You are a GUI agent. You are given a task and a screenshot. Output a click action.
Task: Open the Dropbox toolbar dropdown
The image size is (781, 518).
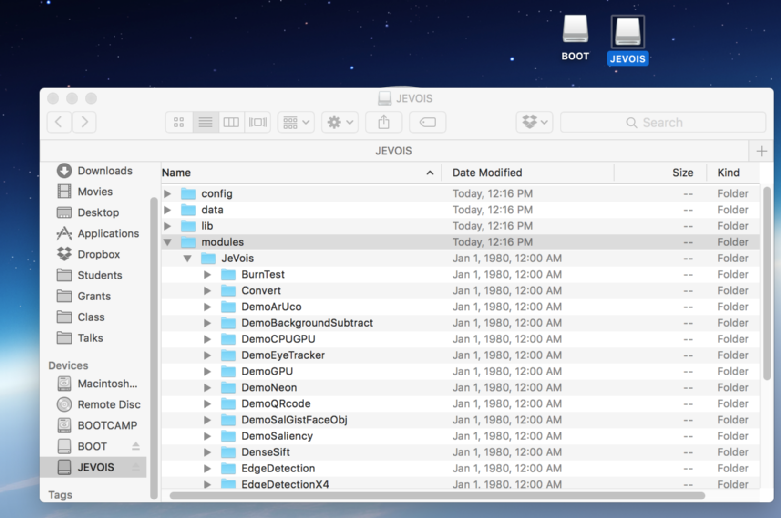point(534,122)
